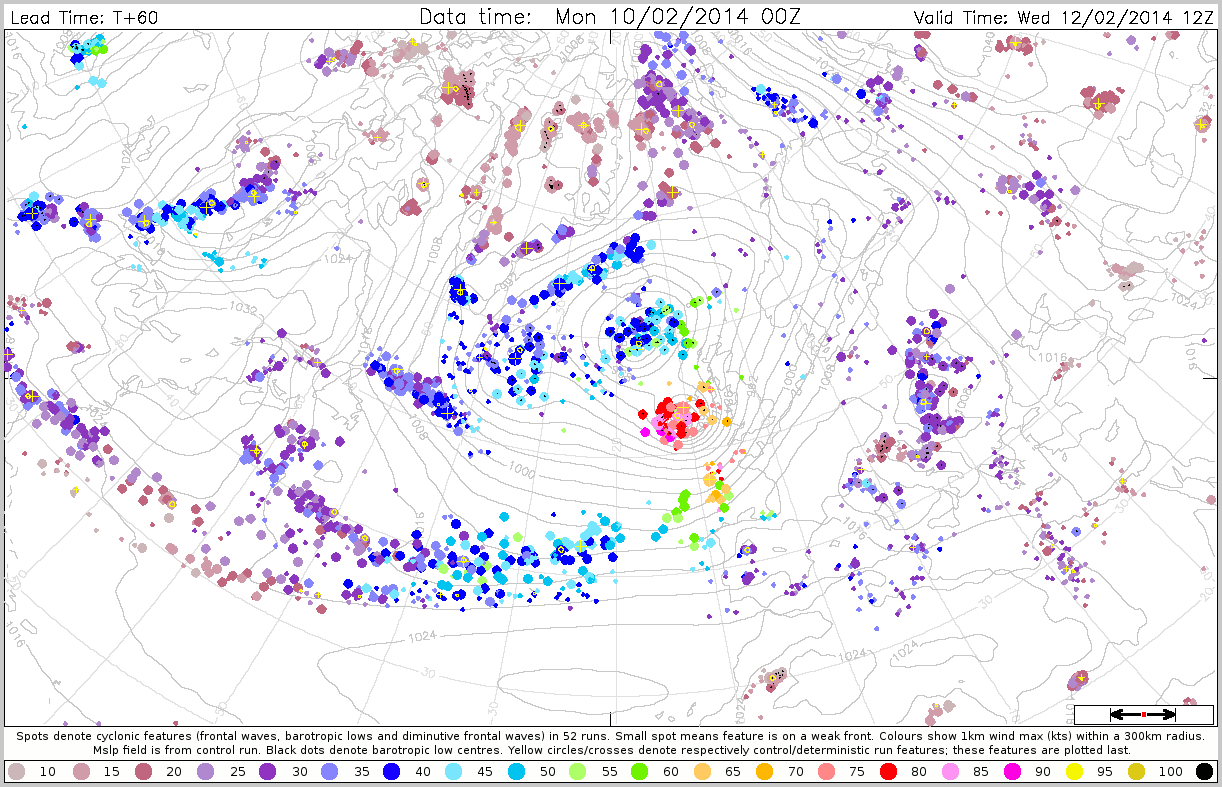Click the caption line starting 'Spots denote cyclonic features'
The height and width of the screenshot is (787, 1222).
(x=611, y=735)
